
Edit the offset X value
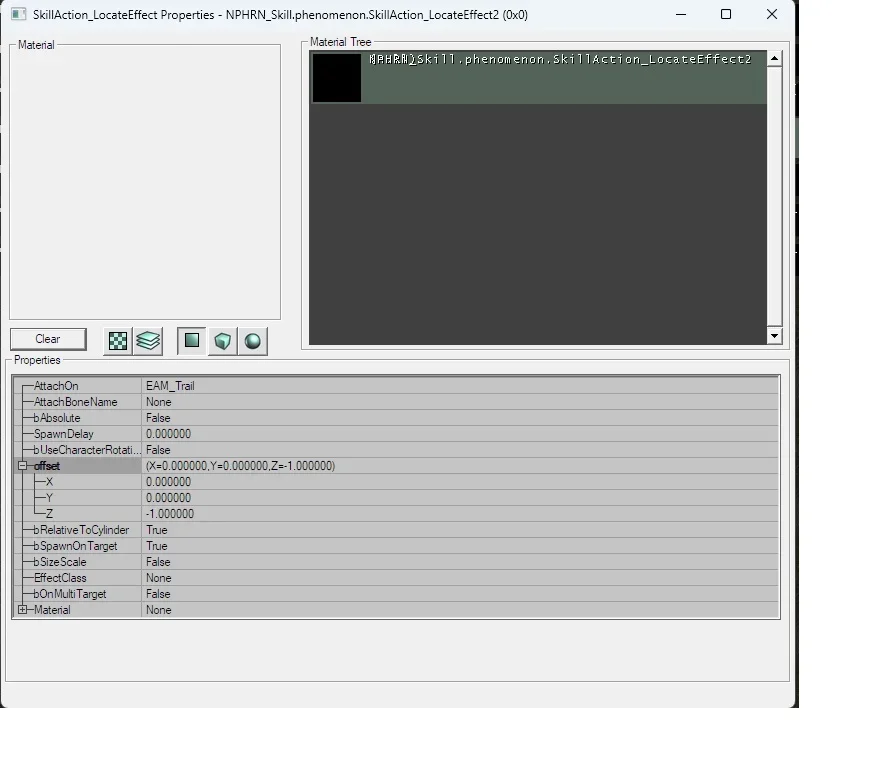coord(460,482)
